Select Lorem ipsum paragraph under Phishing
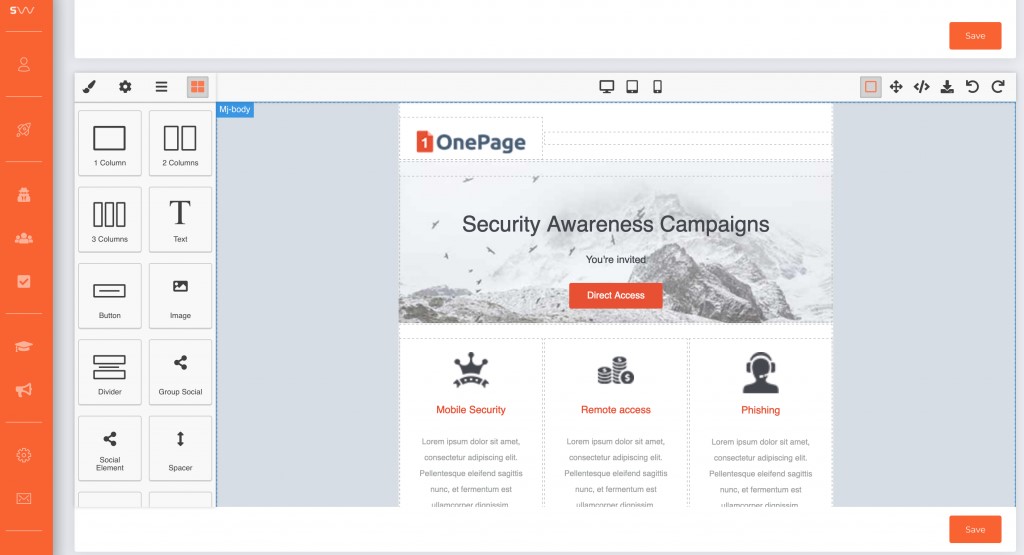This screenshot has height=555, width=1024. click(760, 473)
